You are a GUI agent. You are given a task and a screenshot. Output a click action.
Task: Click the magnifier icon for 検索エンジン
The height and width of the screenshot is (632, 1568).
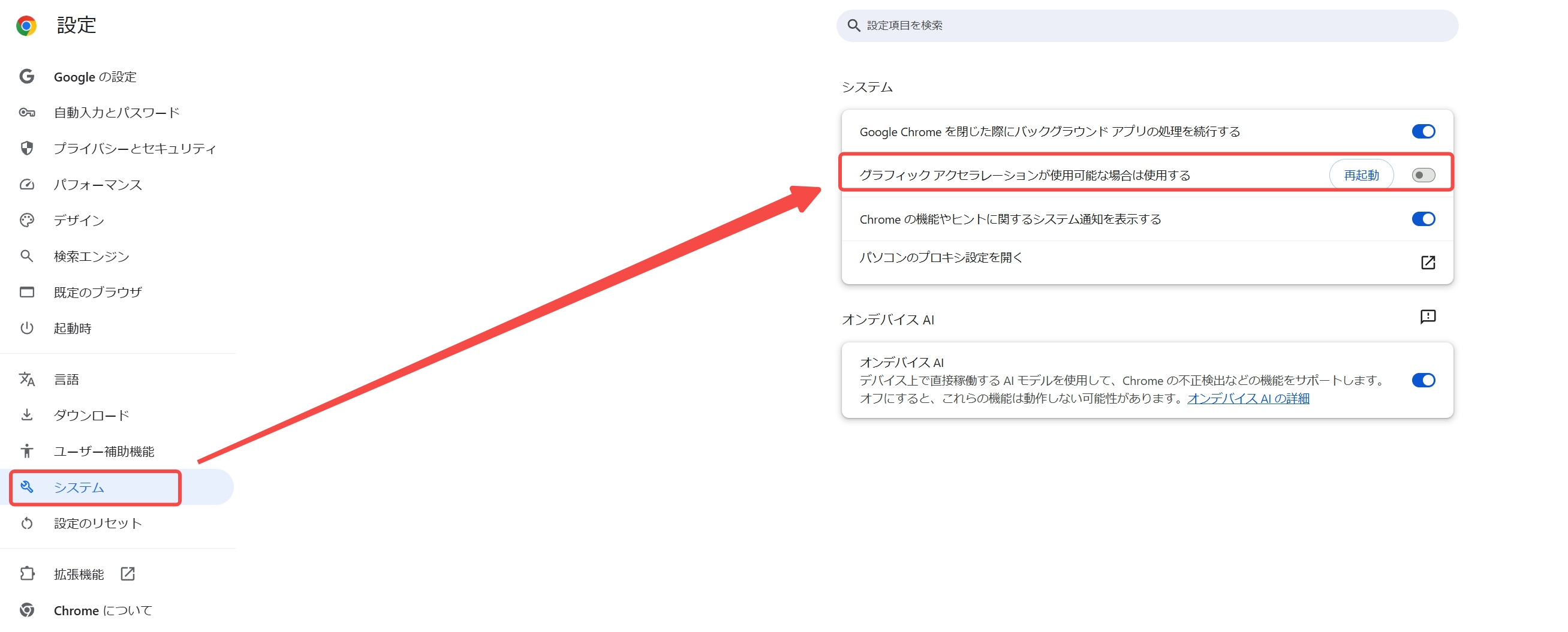click(27, 256)
